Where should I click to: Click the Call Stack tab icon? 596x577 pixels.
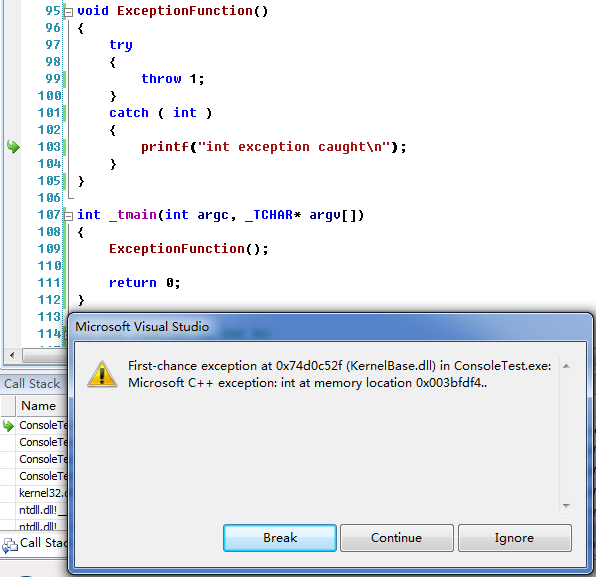pyautogui.click(x=10, y=545)
